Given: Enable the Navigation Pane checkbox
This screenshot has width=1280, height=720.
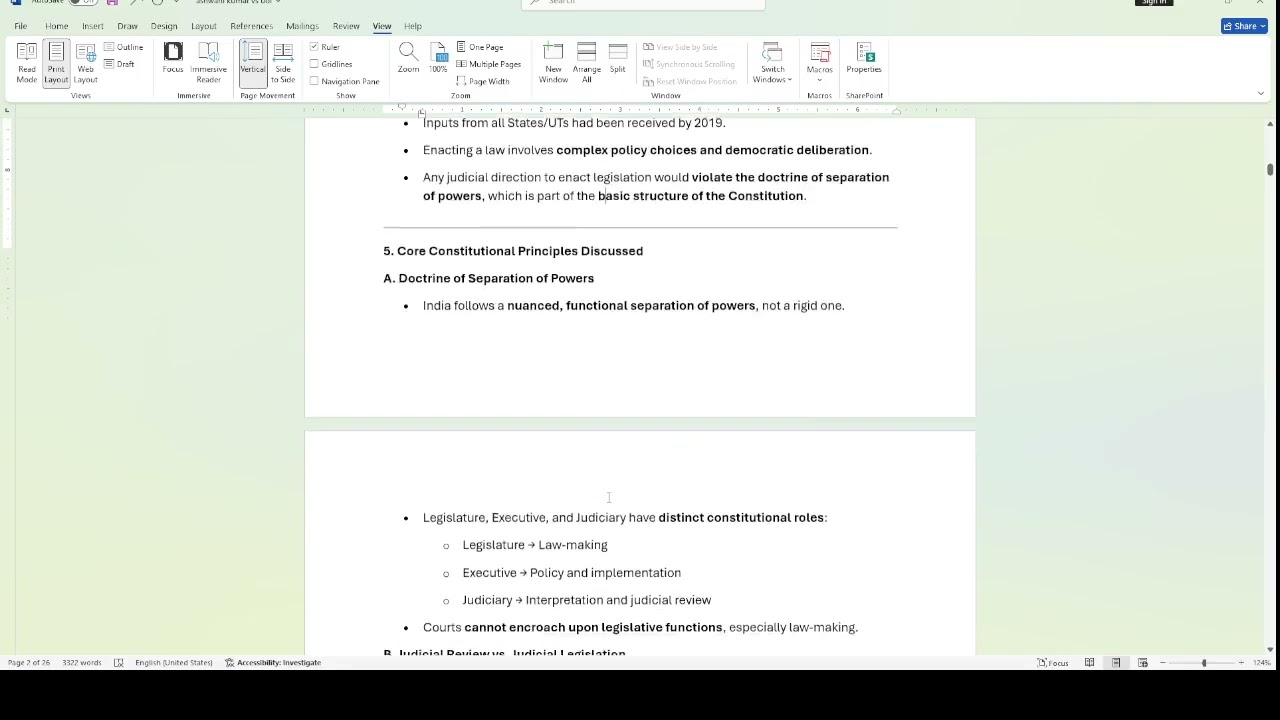Looking at the screenshot, I should point(314,81).
